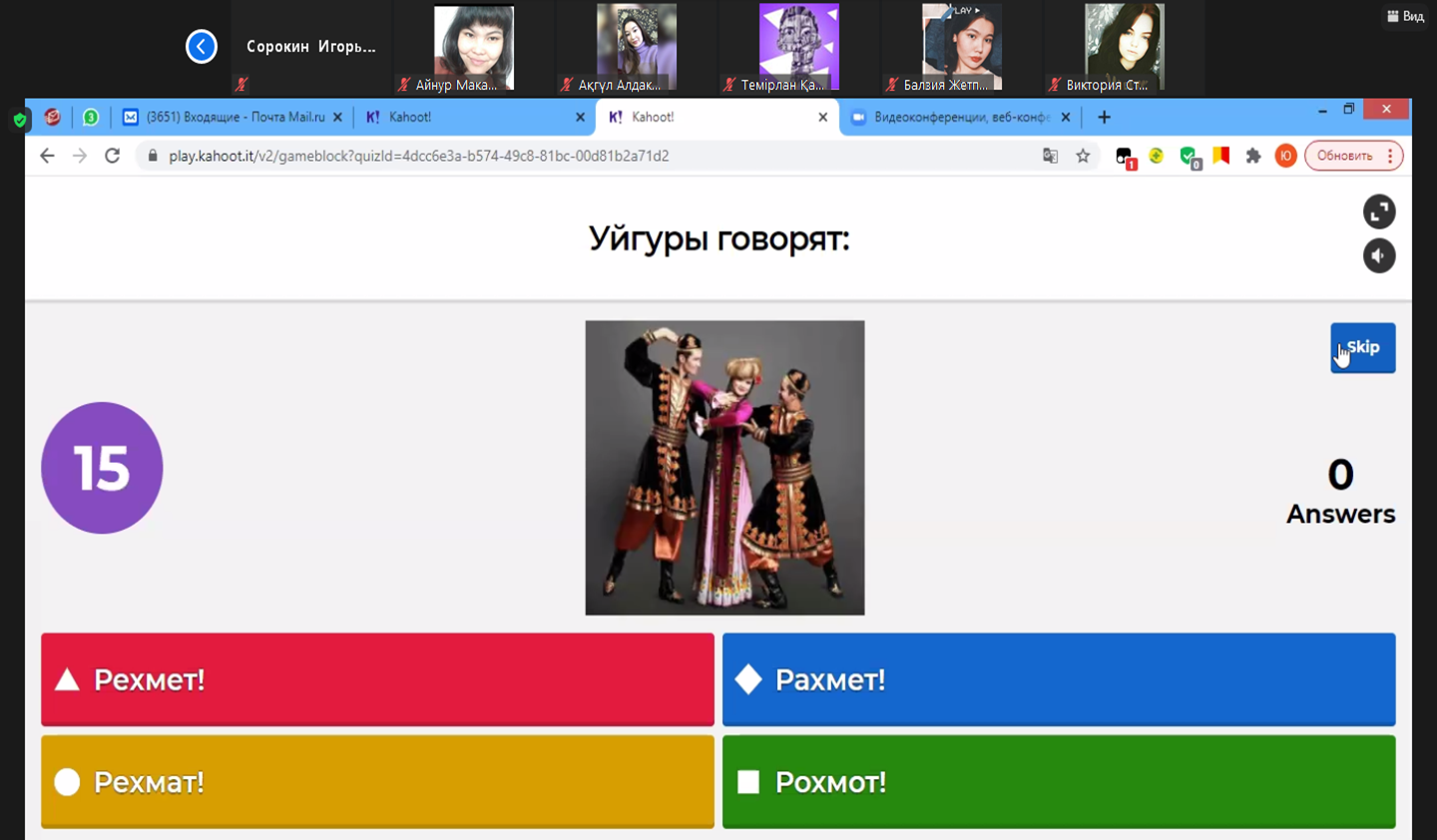Click the Обновить update button

tap(1344, 156)
